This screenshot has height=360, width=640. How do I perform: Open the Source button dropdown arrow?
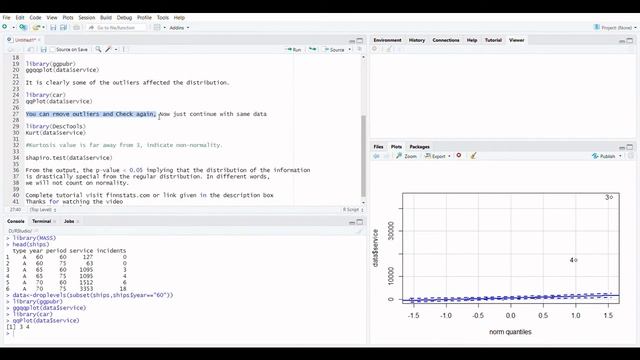pos(349,49)
